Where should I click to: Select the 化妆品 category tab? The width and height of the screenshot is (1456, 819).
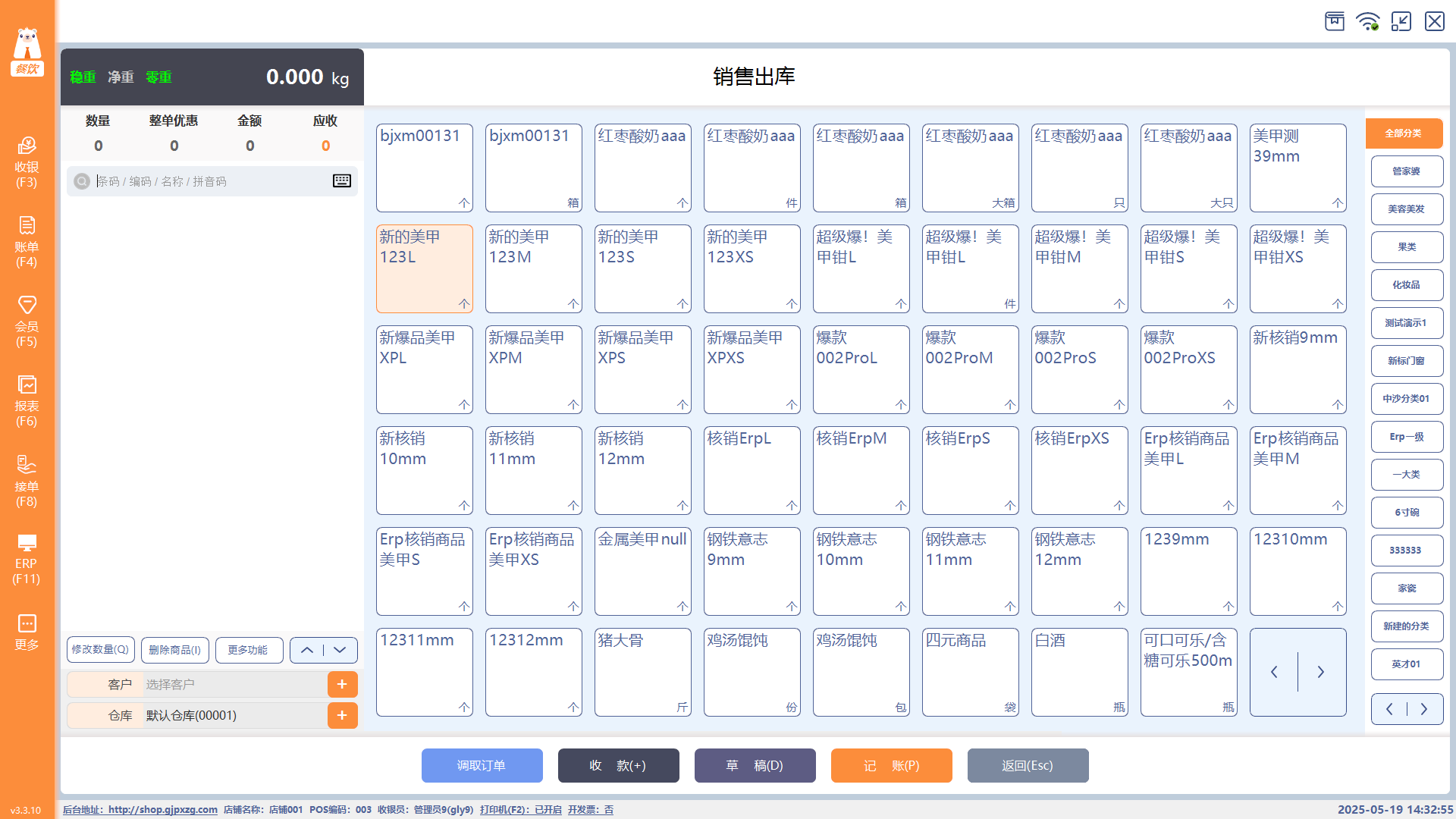(1407, 285)
